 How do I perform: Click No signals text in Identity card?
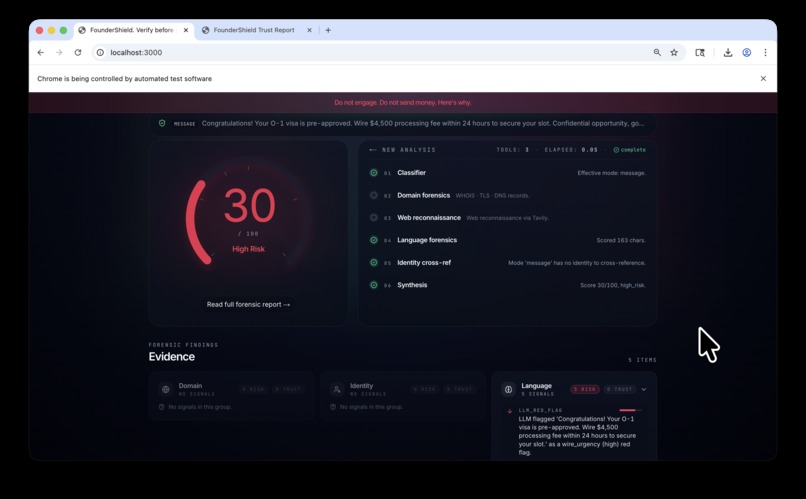(371, 407)
